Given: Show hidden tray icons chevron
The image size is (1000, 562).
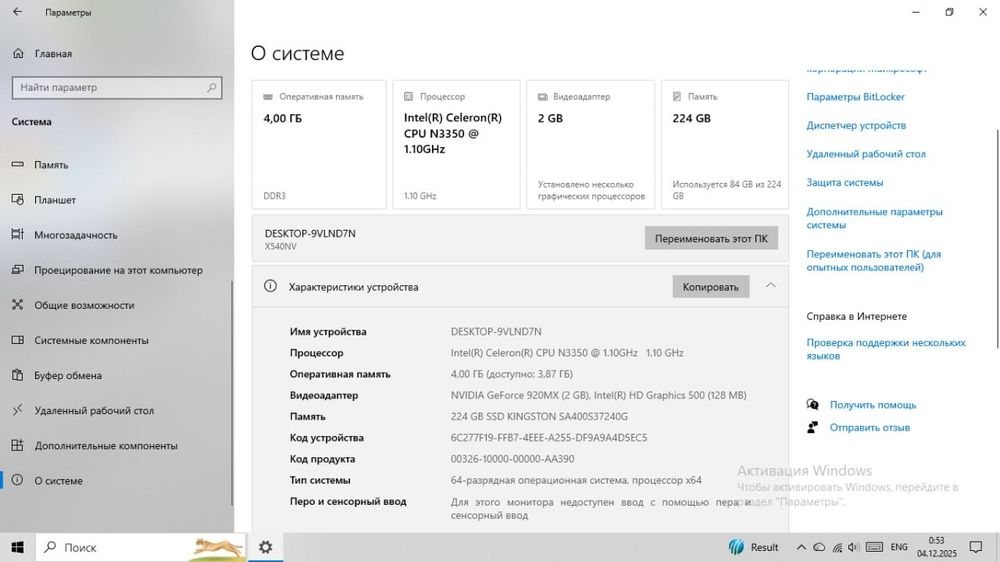Looking at the screenshot, I should click(801, 547).
